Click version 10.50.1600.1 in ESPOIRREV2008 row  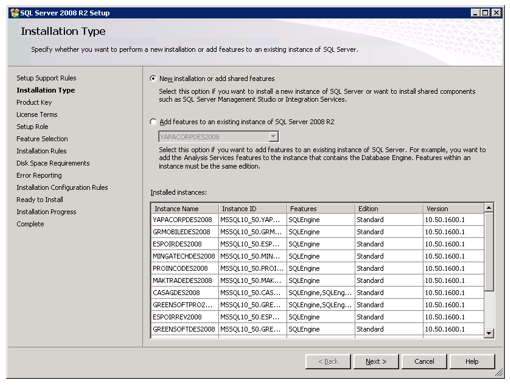tap(453, 317)
